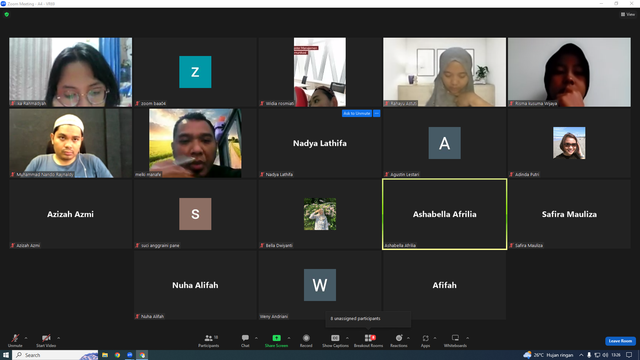Open audio options arrow next to Unmute
The image size is (640, 360).
click(x=26, y=338)
